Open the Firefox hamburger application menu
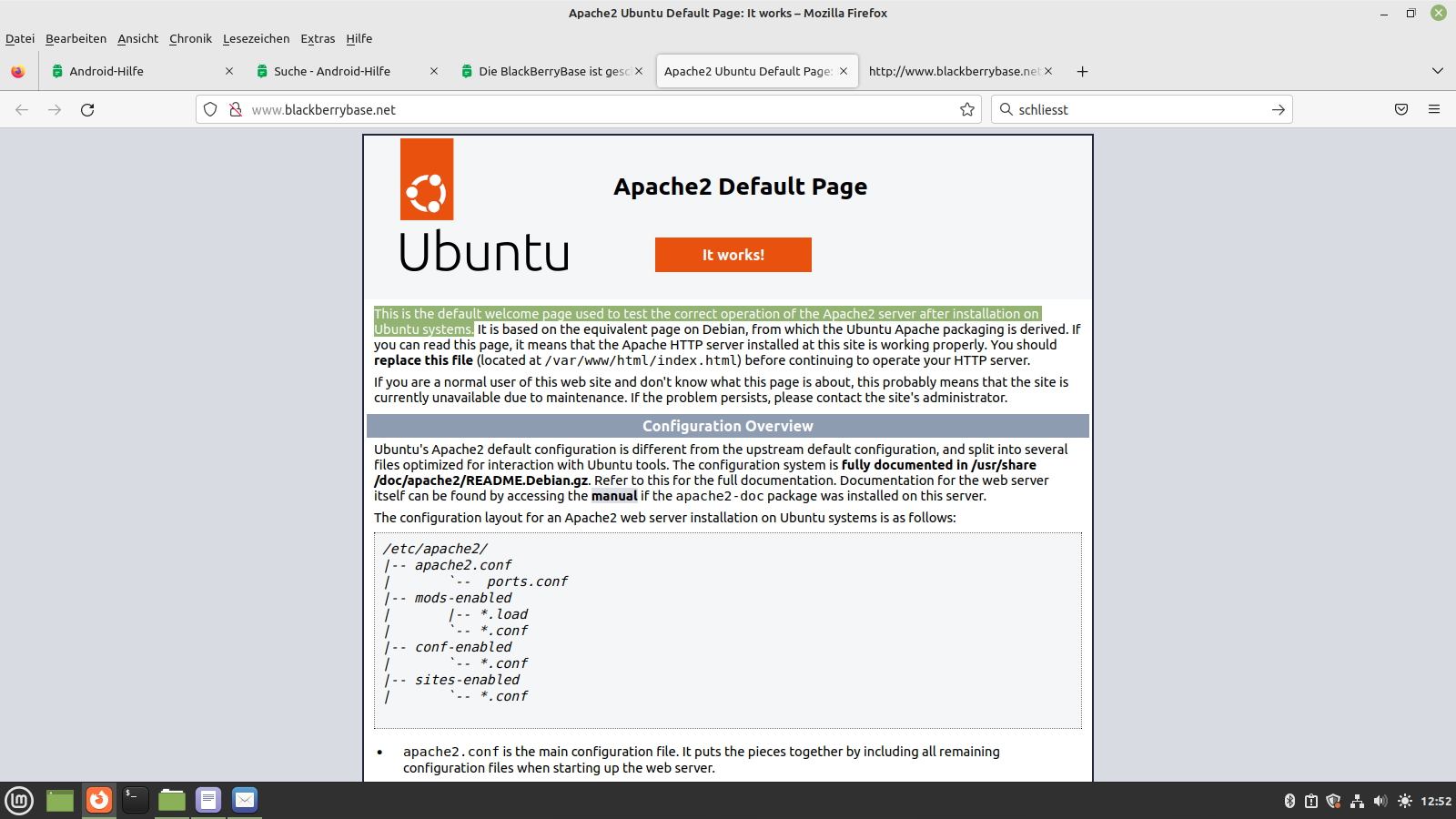The image size is (1456, 819). (x=1434, y=110)
